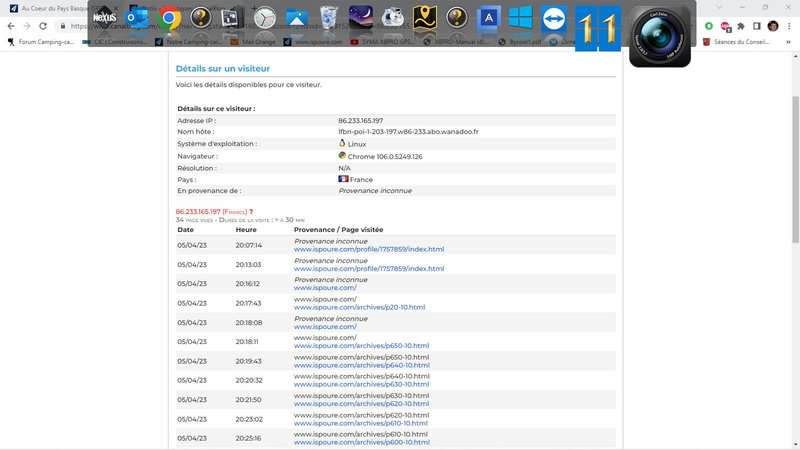Open the blue pictures folder in the dock
800x450 pixels.
click(296, 18)
